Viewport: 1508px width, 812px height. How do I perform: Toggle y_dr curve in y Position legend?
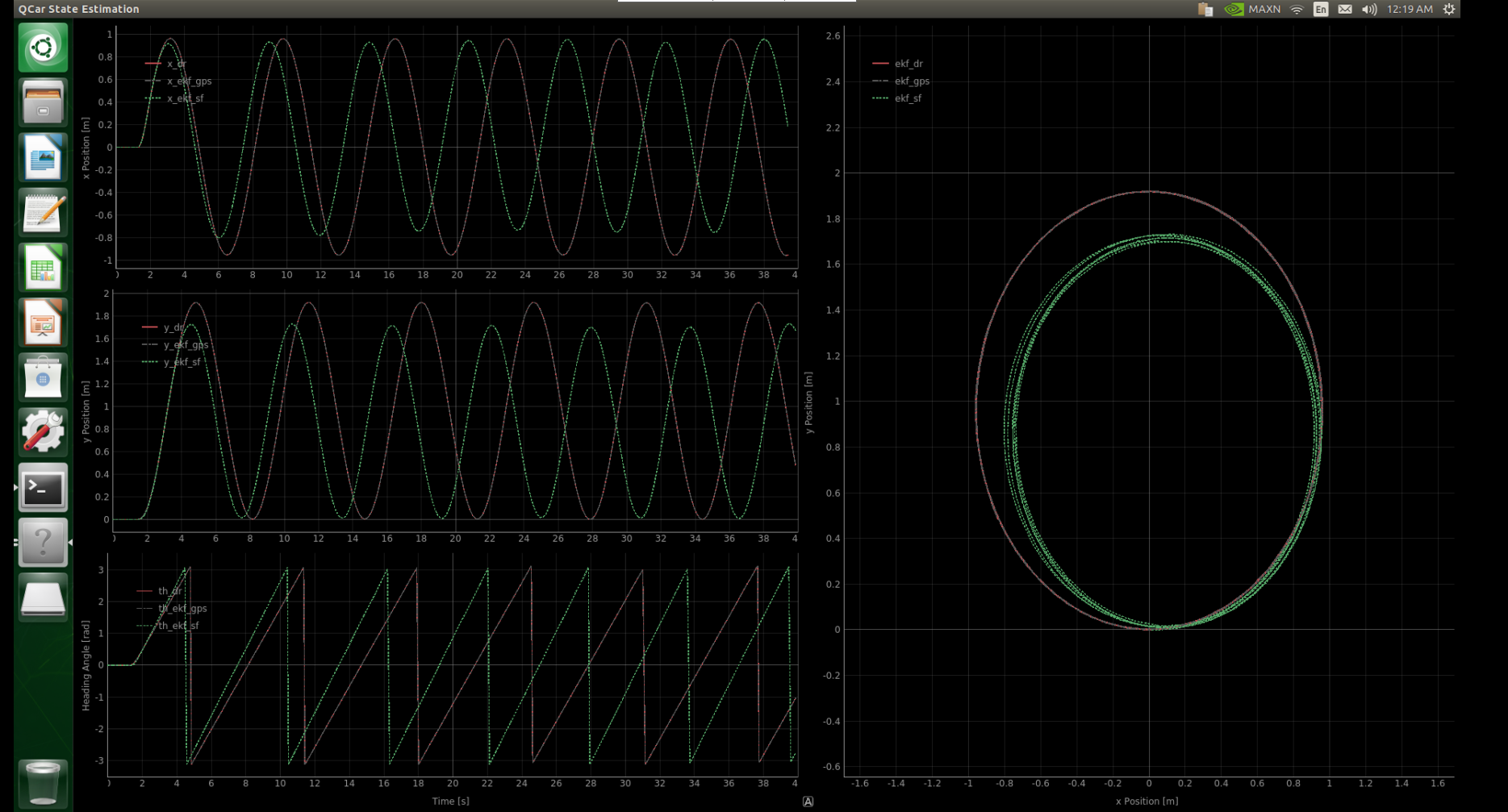[x=162, y=327]
